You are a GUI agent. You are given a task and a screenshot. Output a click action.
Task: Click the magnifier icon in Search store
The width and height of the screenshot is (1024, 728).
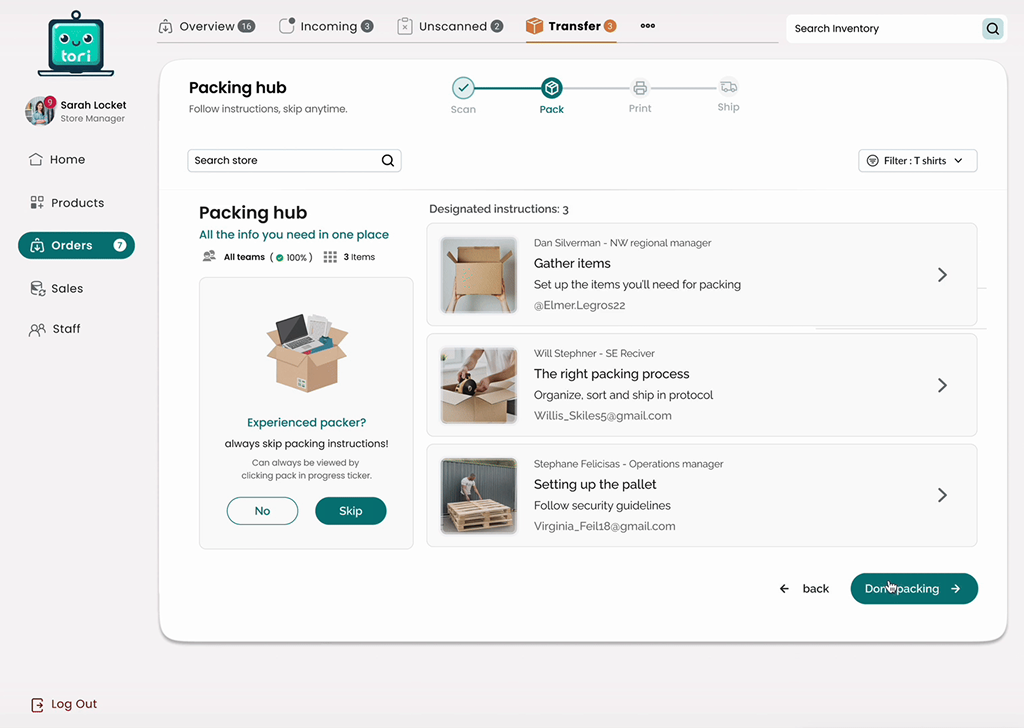pos(388,161)
